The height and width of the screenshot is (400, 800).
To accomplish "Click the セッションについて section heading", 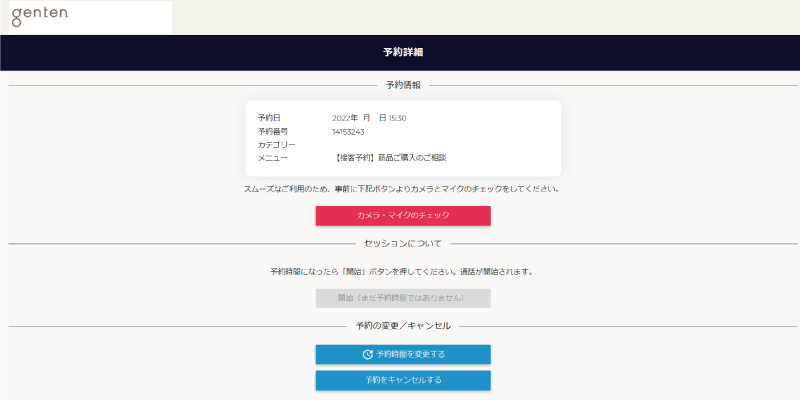I will coord(403,243).
